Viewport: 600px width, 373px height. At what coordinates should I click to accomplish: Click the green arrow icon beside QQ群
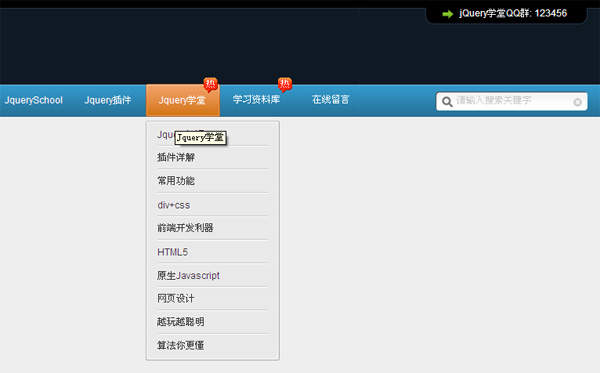[x=448, y=14]
